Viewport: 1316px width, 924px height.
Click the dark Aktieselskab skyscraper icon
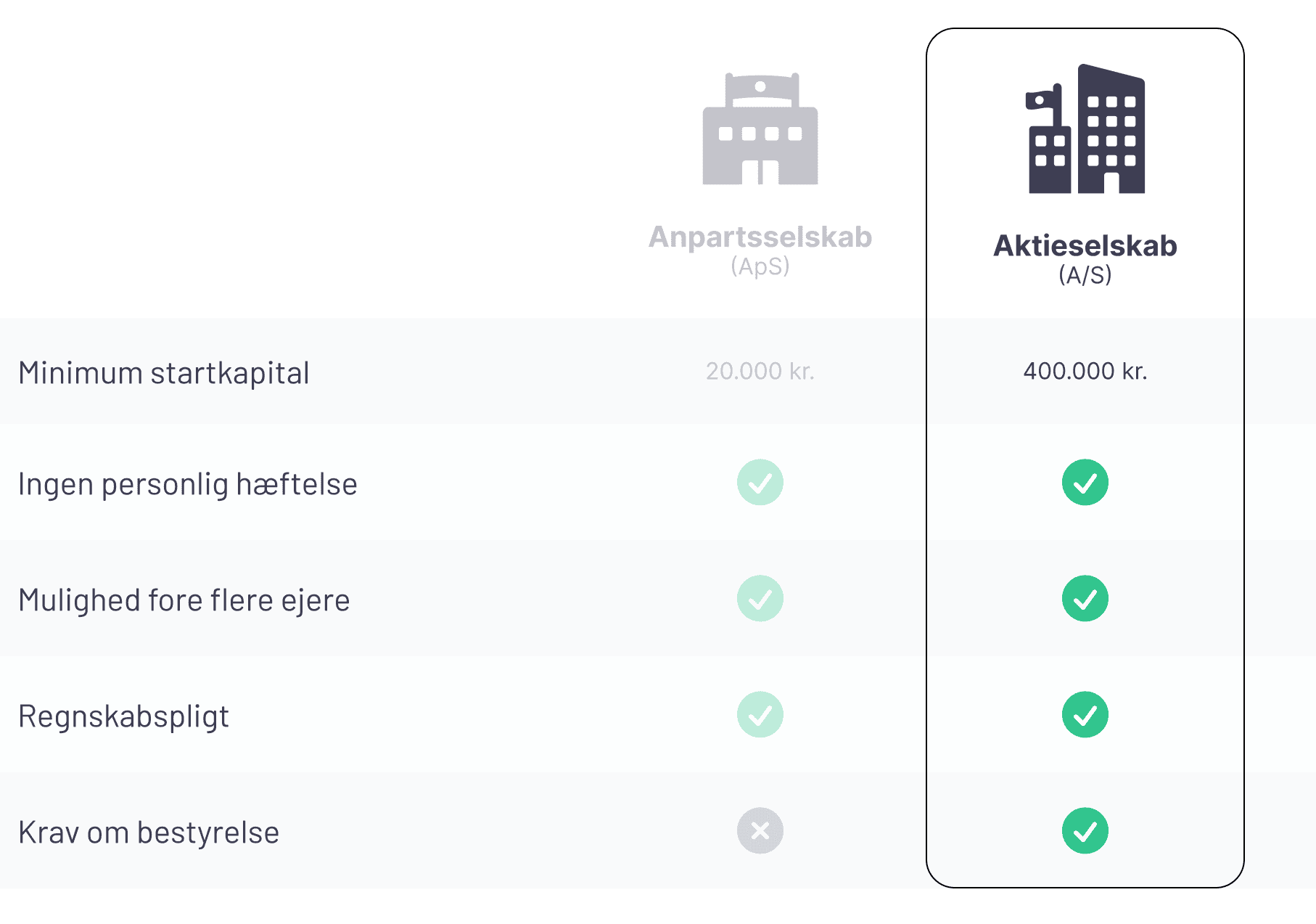1086,128
